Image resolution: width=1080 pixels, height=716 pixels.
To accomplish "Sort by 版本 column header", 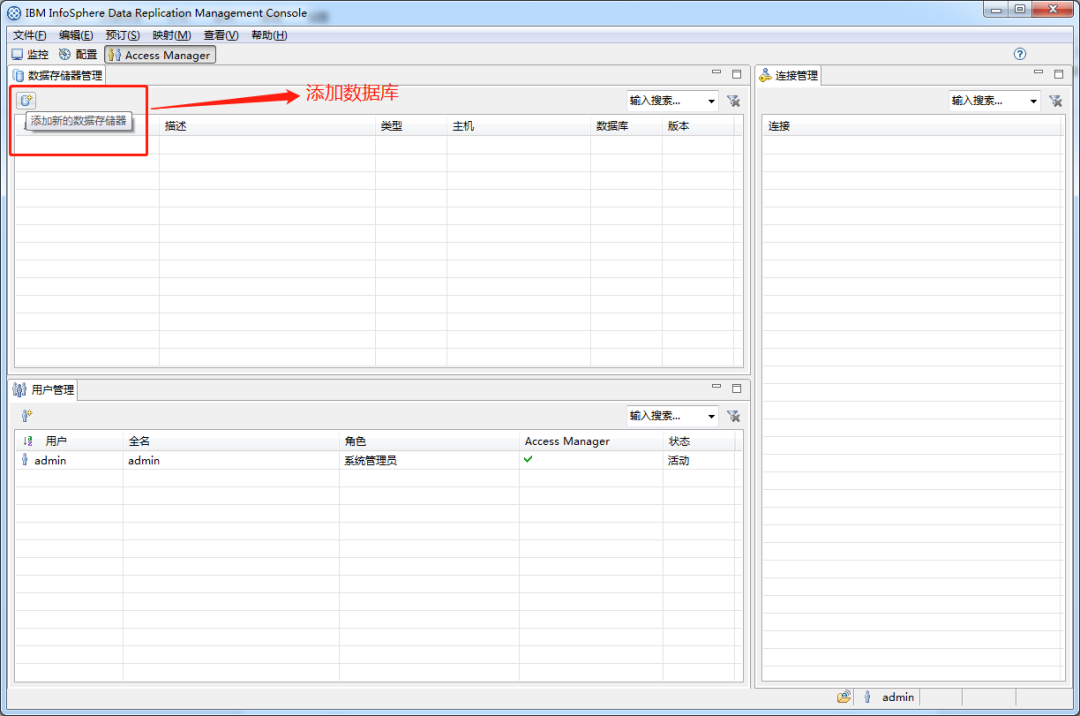I will tap(698, 126).
